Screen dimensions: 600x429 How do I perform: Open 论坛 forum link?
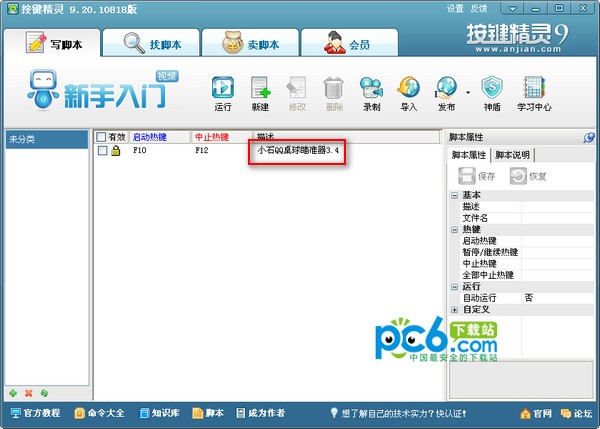pos(576,414)
